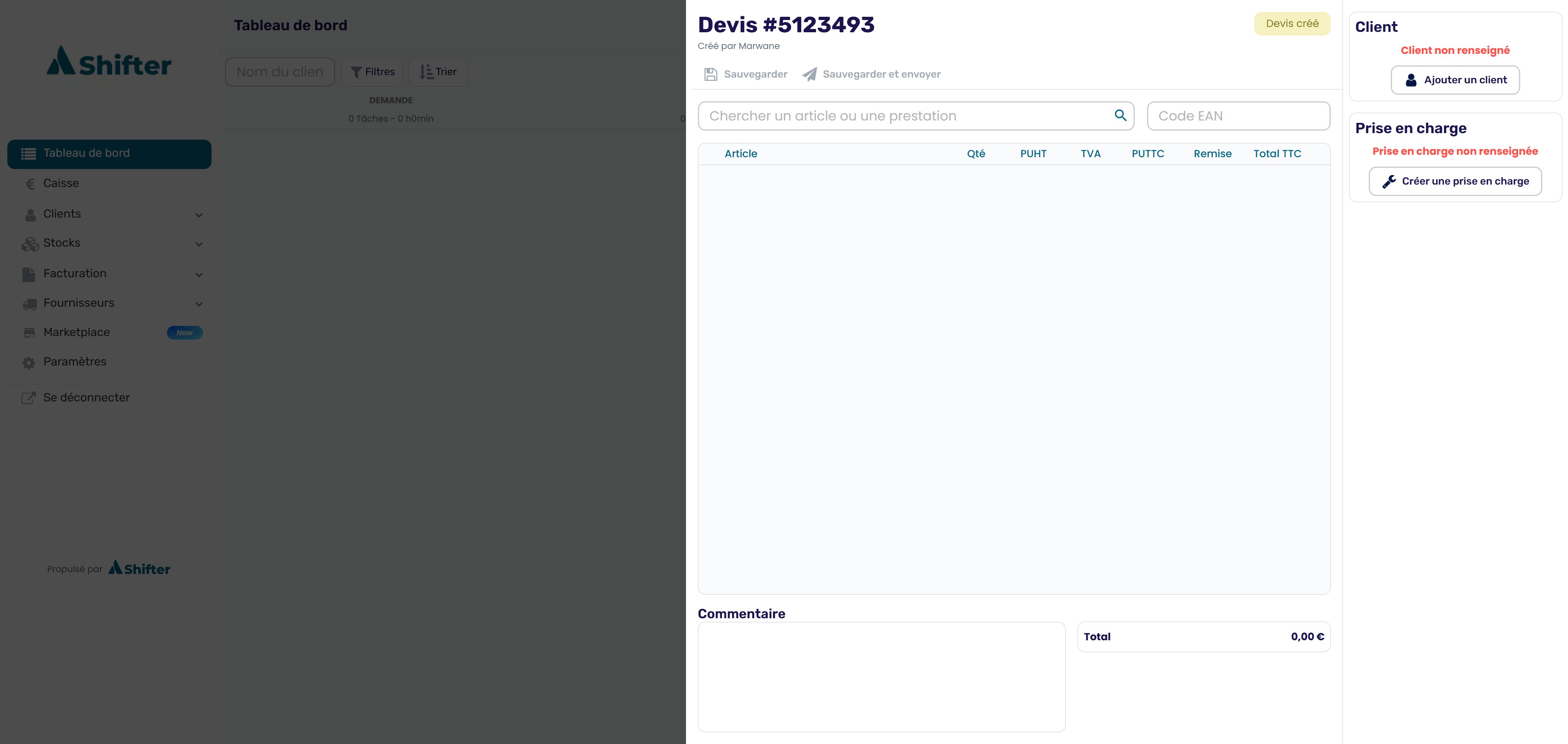The height and width of the screenshot is (744, 1568).
Task: Expand the Fournisseurs submenu chevron
Action: click(199, 304)
